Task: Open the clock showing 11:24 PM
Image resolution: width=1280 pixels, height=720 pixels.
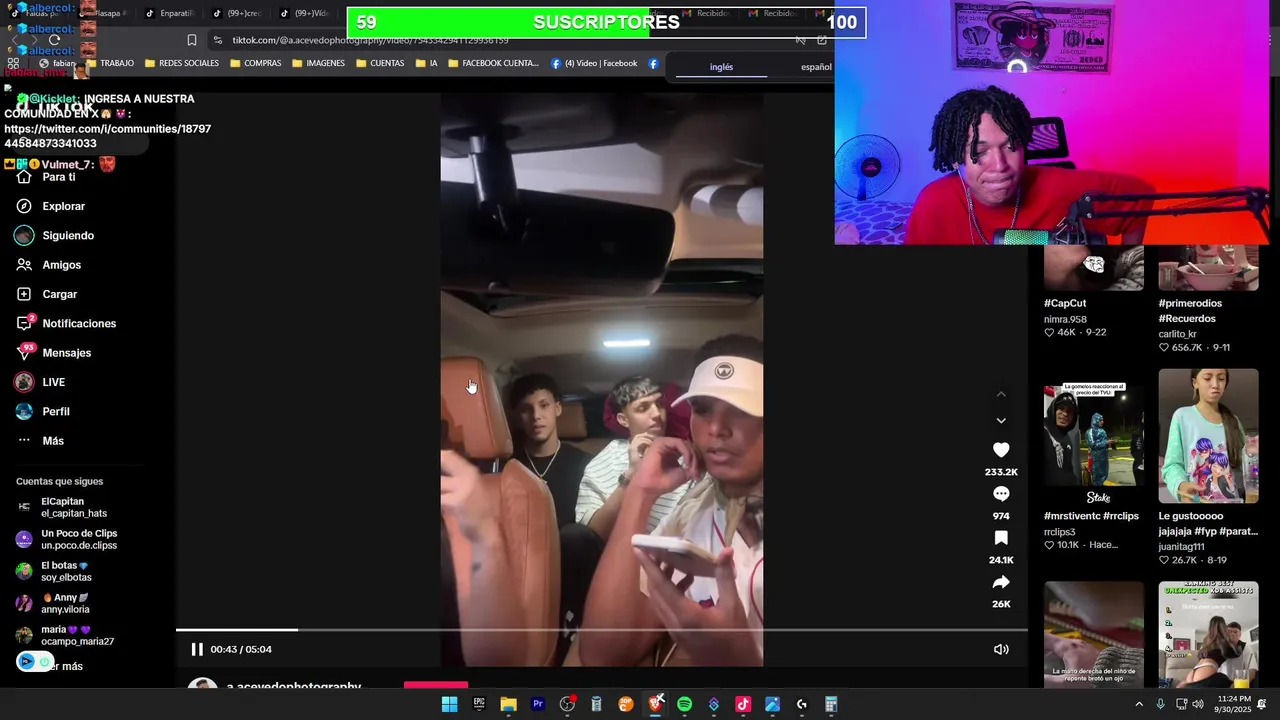Action: click(x=1234, y=704)
